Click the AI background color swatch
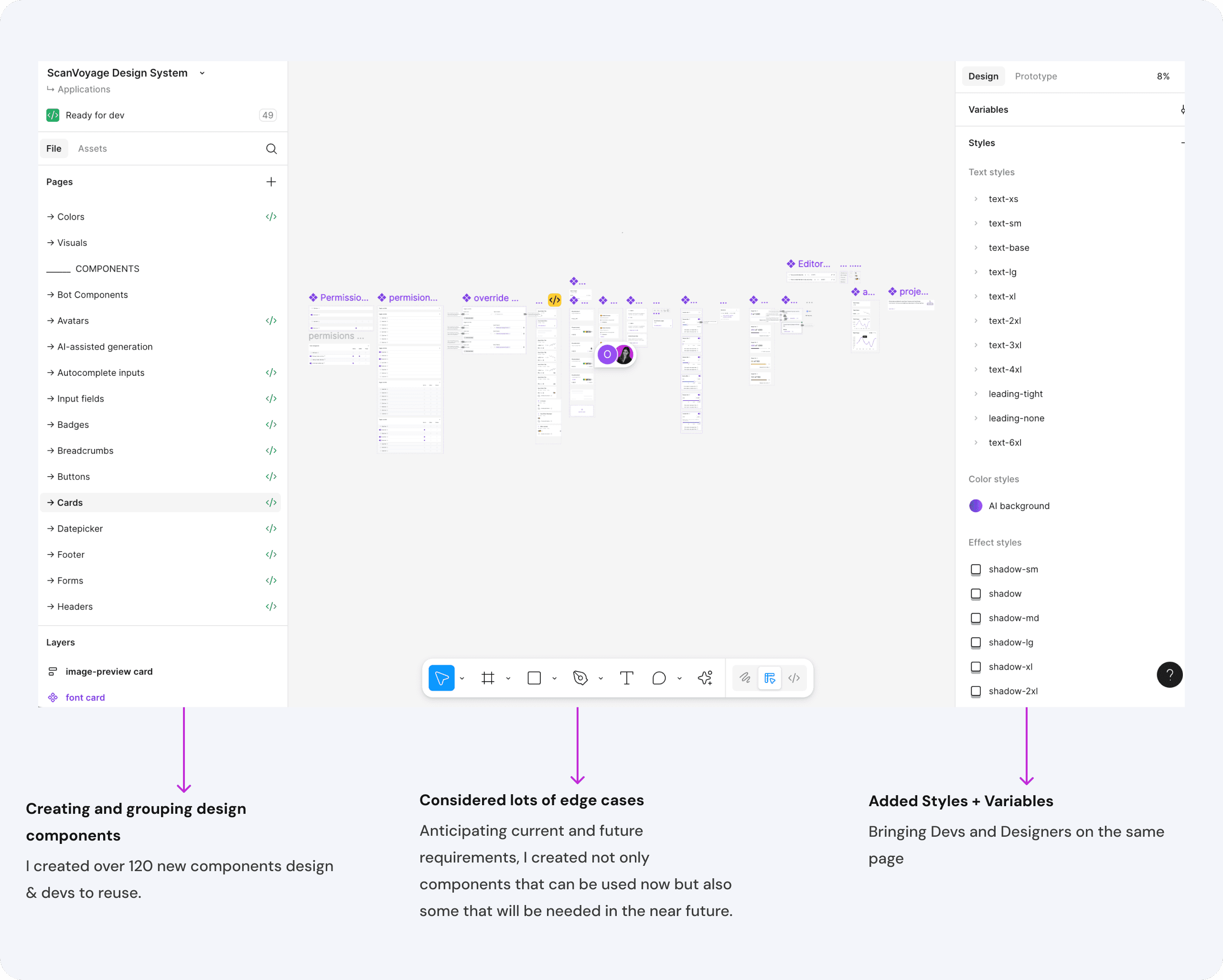The width and height of the screenshot is (1223, 980). pos(976,506)
